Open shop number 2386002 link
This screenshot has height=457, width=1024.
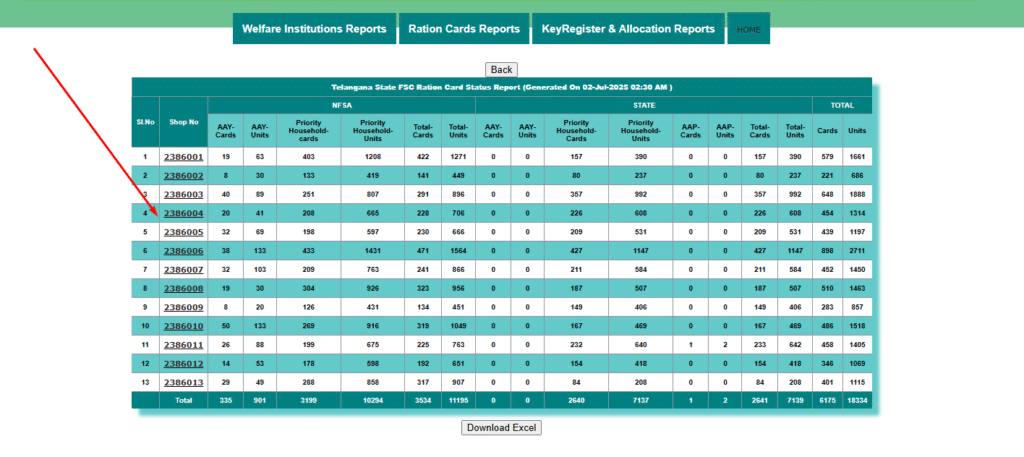[184, 176]
